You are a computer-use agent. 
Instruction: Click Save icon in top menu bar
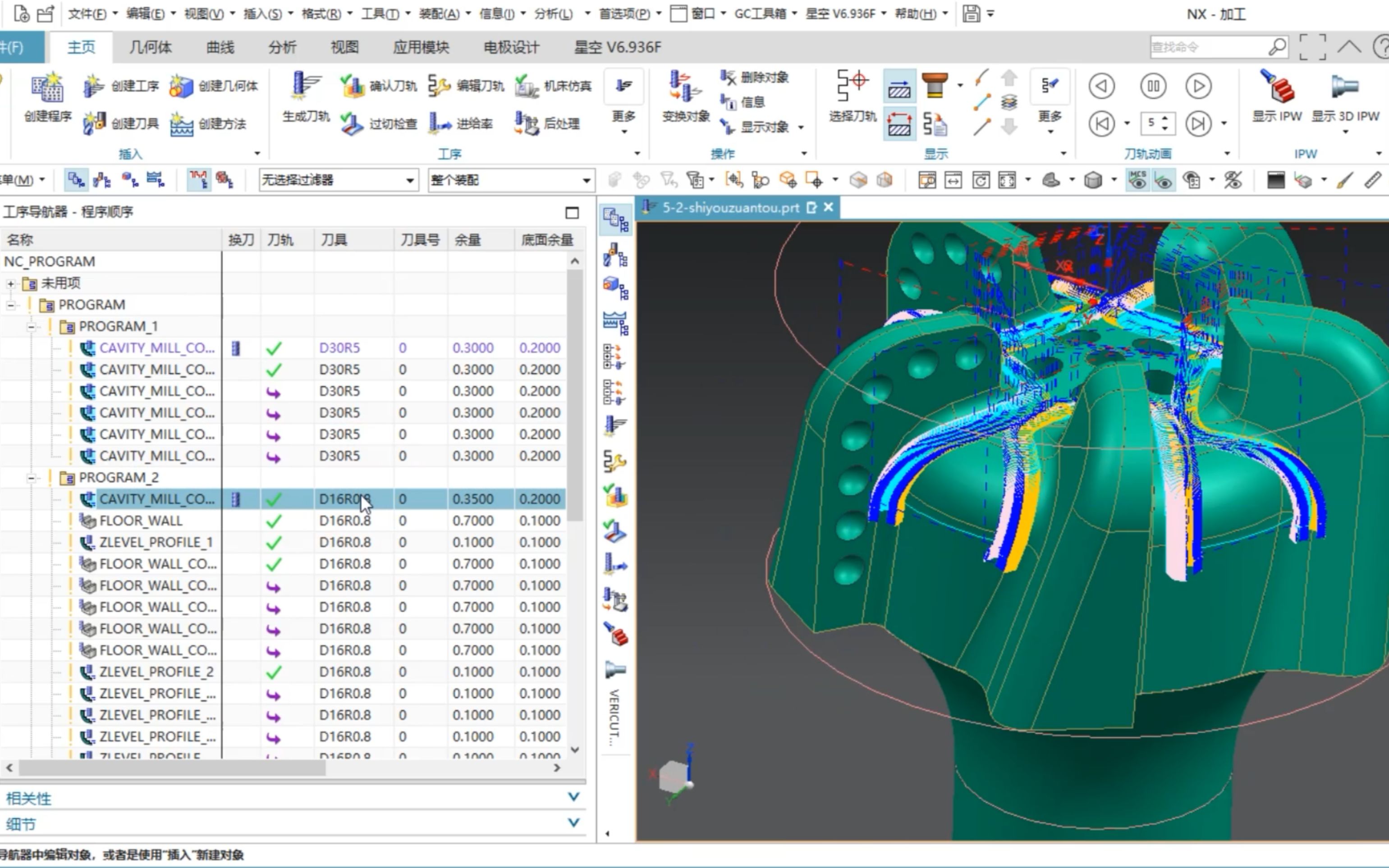971,13
